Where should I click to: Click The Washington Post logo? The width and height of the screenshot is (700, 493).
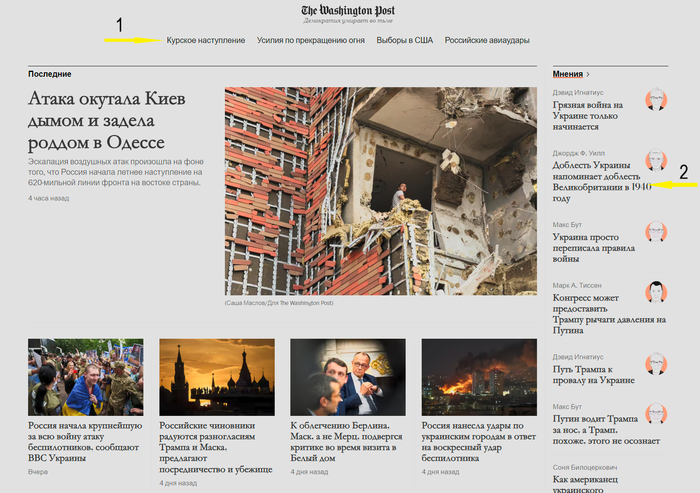(348, 11)
